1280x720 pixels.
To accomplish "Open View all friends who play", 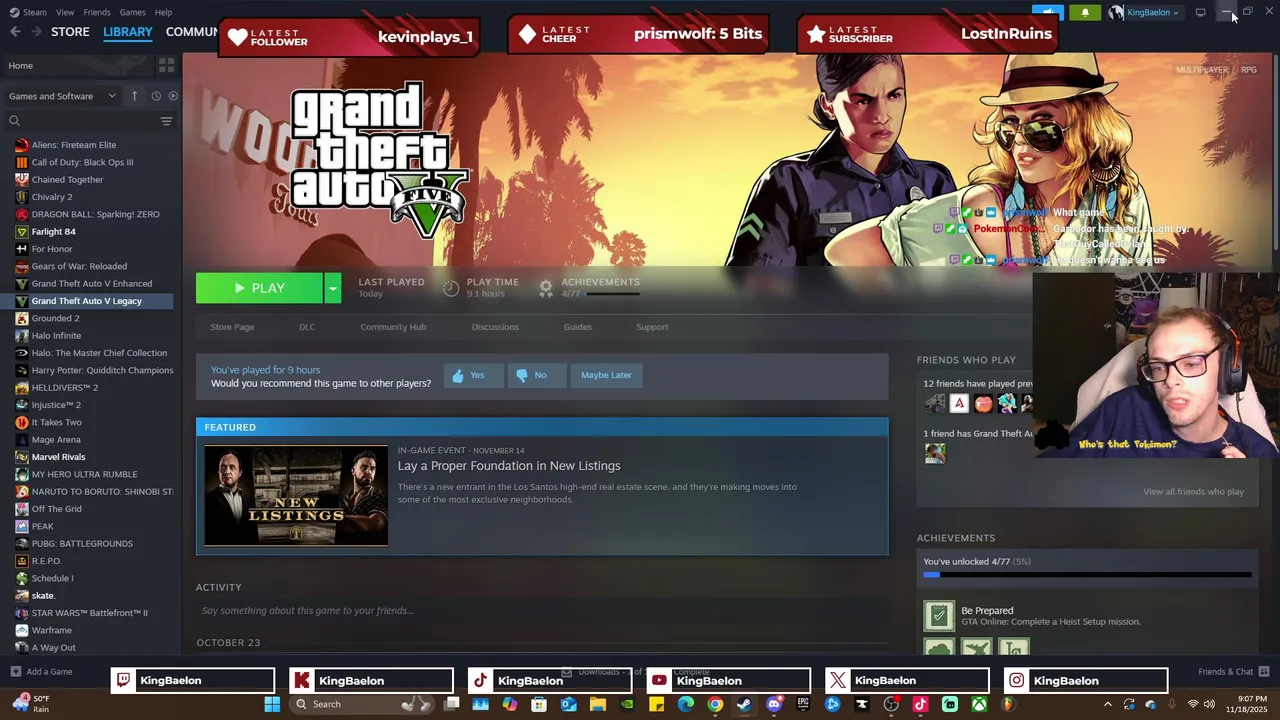I will coord(1193,492).
